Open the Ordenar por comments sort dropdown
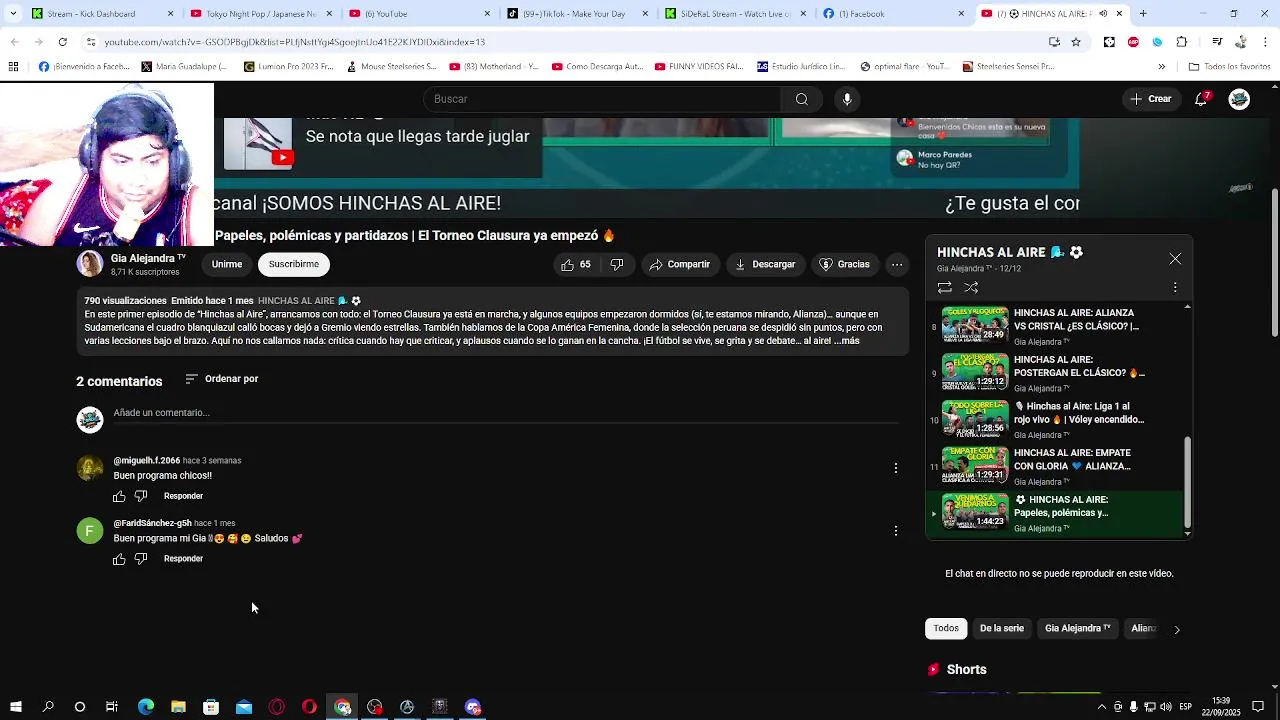 222,379
